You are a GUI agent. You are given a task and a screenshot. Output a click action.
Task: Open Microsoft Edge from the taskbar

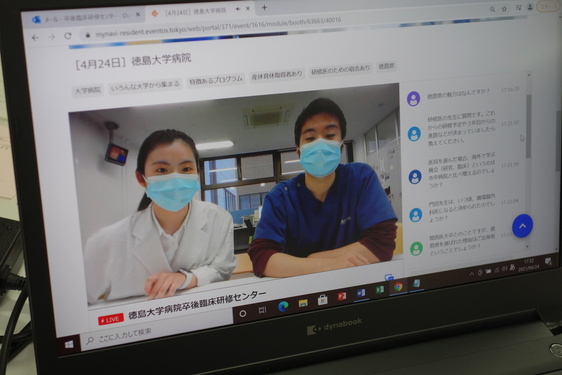[283, 306]
